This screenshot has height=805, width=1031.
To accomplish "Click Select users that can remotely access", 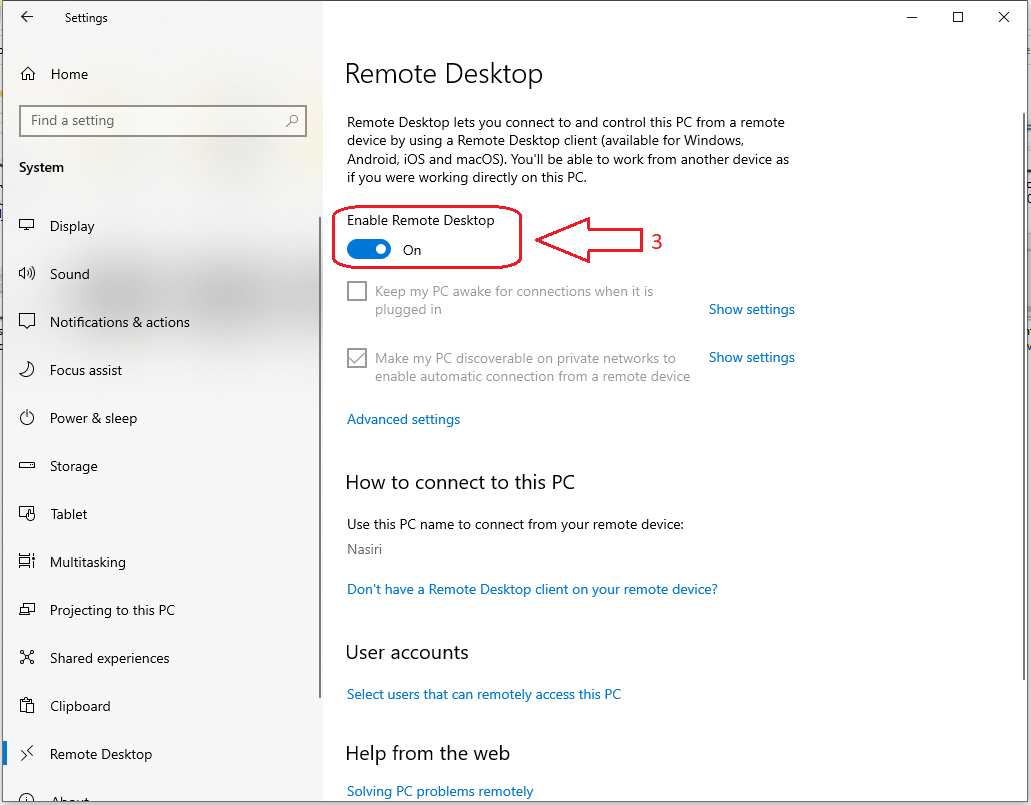I will point(483,694).
